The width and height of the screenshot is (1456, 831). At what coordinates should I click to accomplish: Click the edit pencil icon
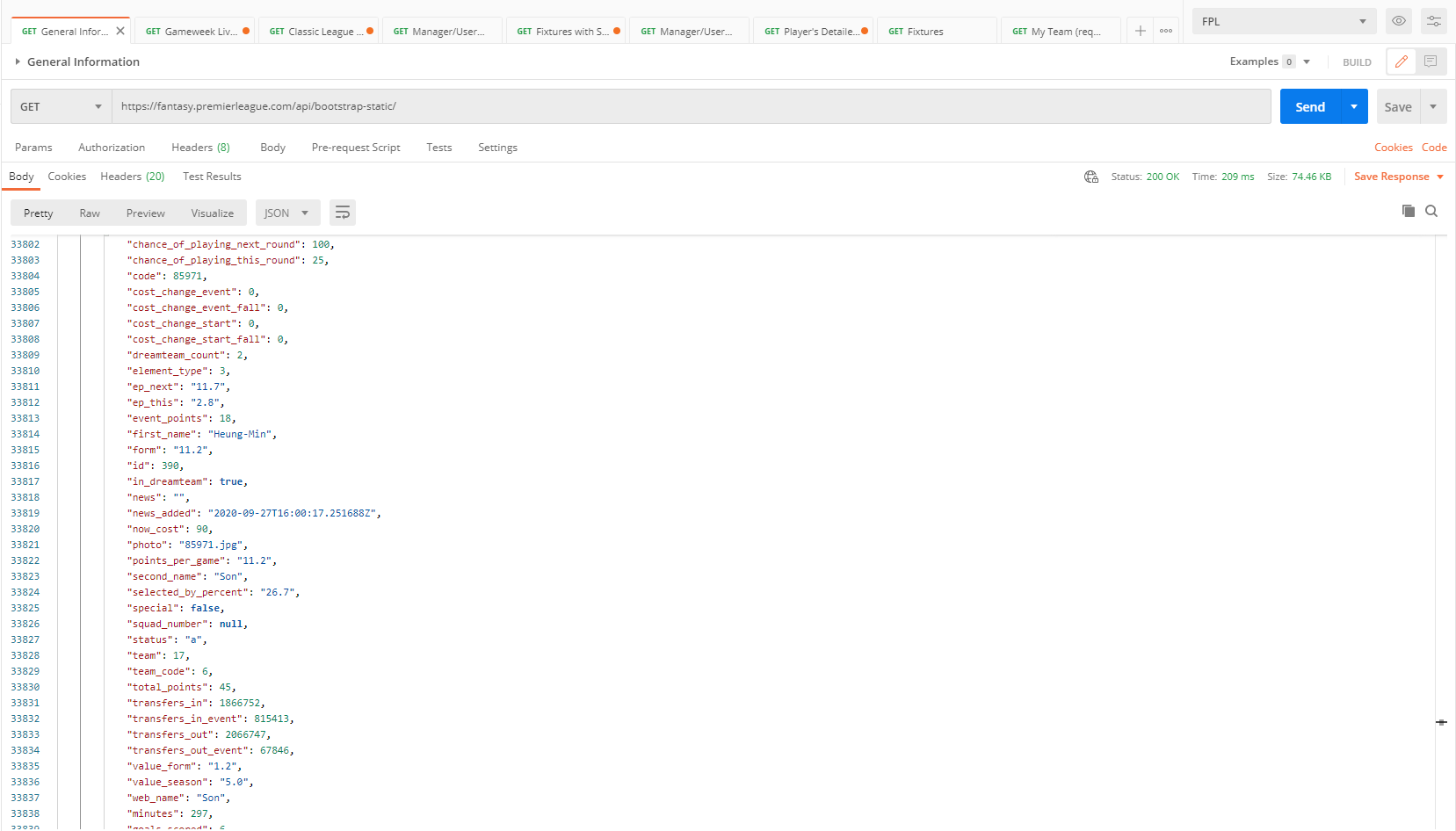[x=1402, y=61]
